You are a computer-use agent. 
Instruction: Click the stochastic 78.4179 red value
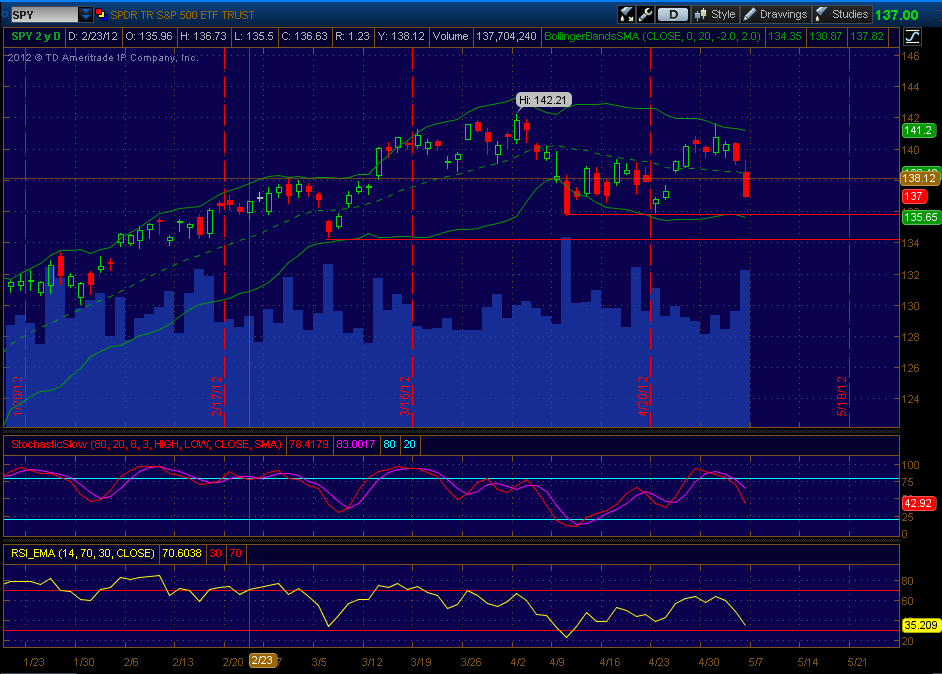click(309, 445)
